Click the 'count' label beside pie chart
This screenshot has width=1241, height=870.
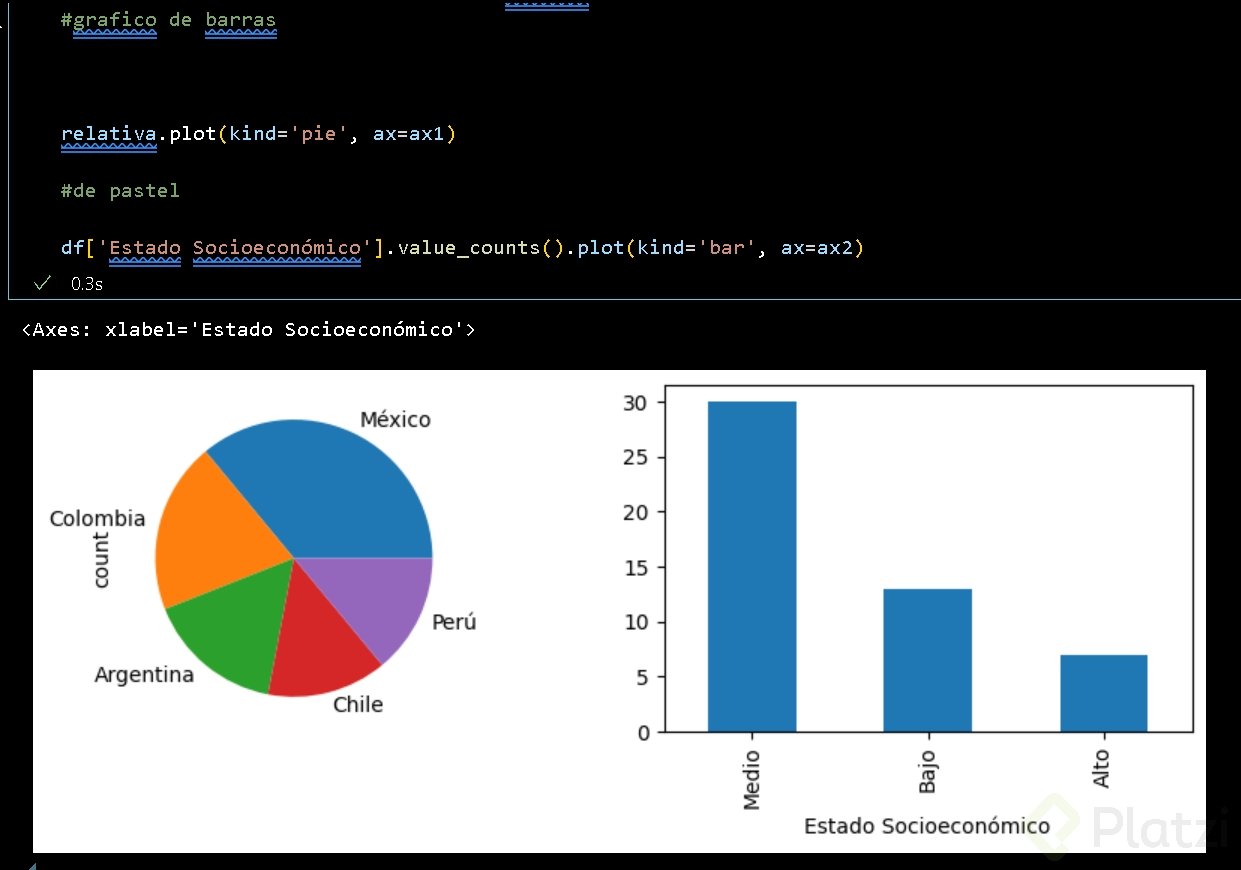coord(102,560)
